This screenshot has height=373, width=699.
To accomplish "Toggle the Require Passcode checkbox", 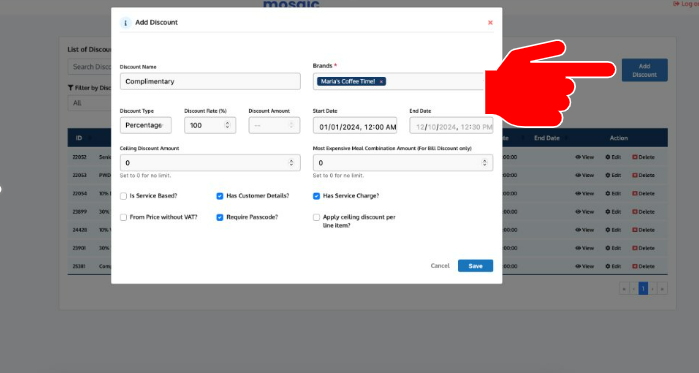I will (x=220, y=217).
